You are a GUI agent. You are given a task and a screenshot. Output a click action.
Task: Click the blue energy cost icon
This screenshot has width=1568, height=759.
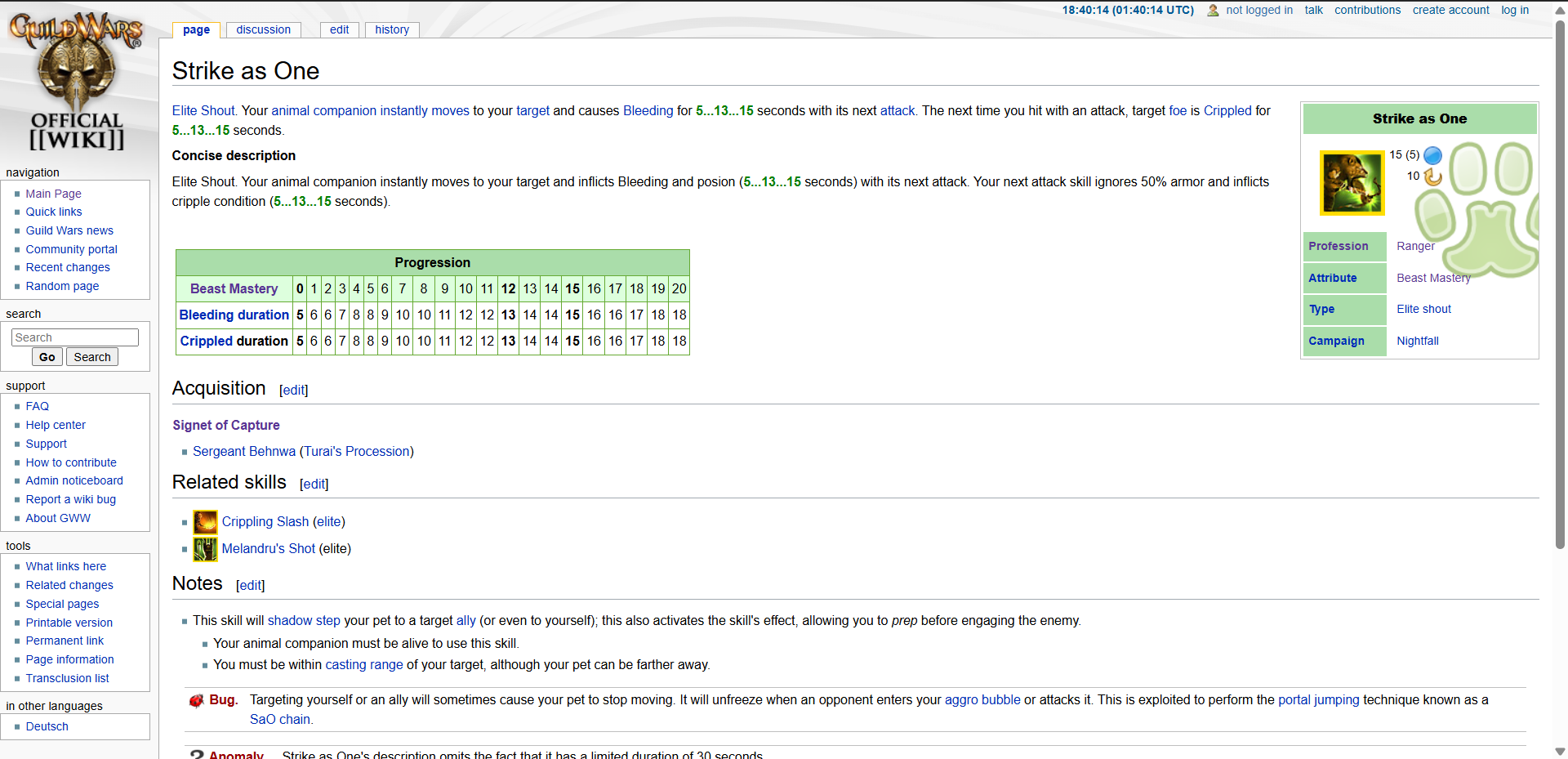1433,155
